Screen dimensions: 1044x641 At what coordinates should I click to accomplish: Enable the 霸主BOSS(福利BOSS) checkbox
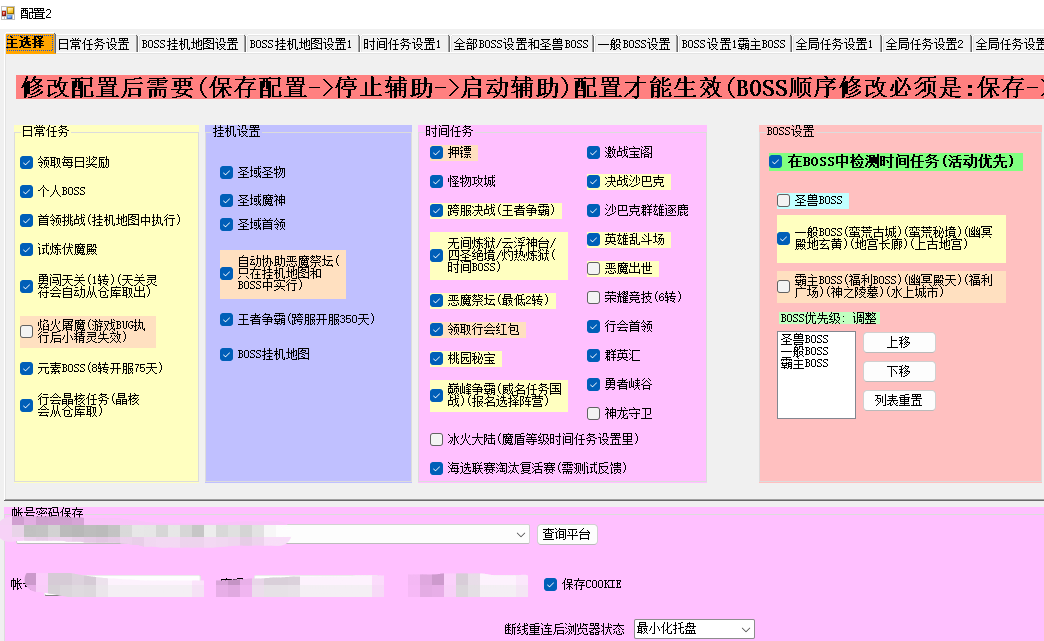[x=784, y=286]
